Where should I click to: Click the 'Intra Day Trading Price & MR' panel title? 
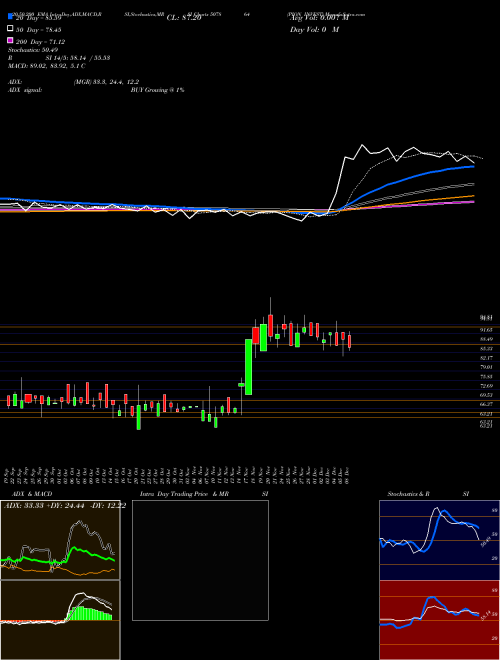click(184, 494)
